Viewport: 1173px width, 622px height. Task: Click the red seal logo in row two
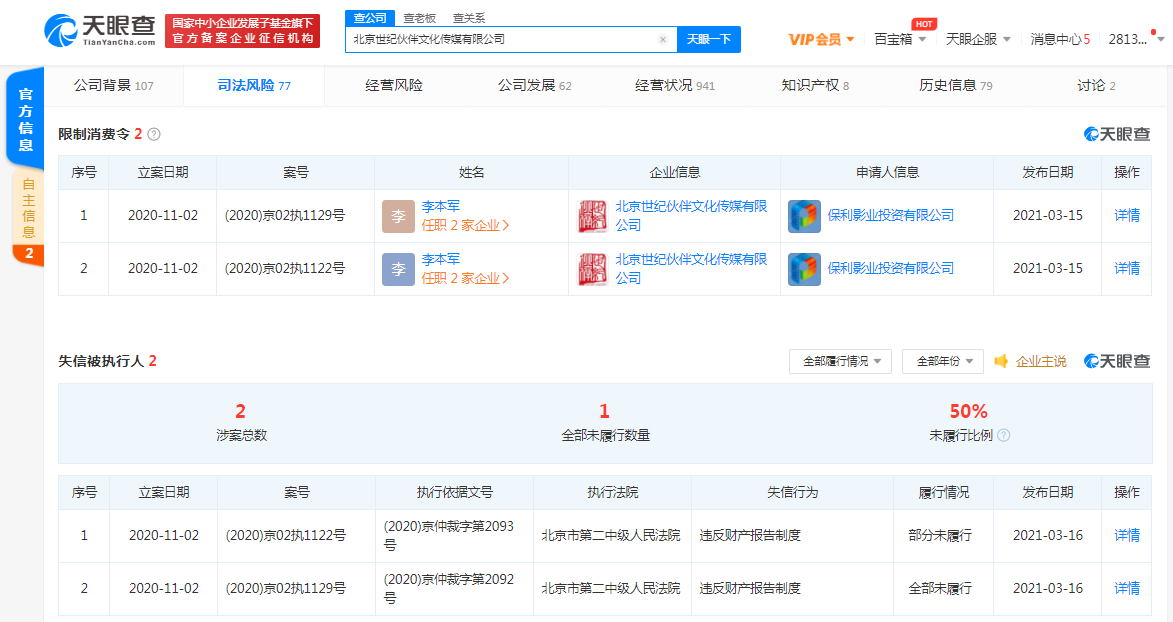592,269
